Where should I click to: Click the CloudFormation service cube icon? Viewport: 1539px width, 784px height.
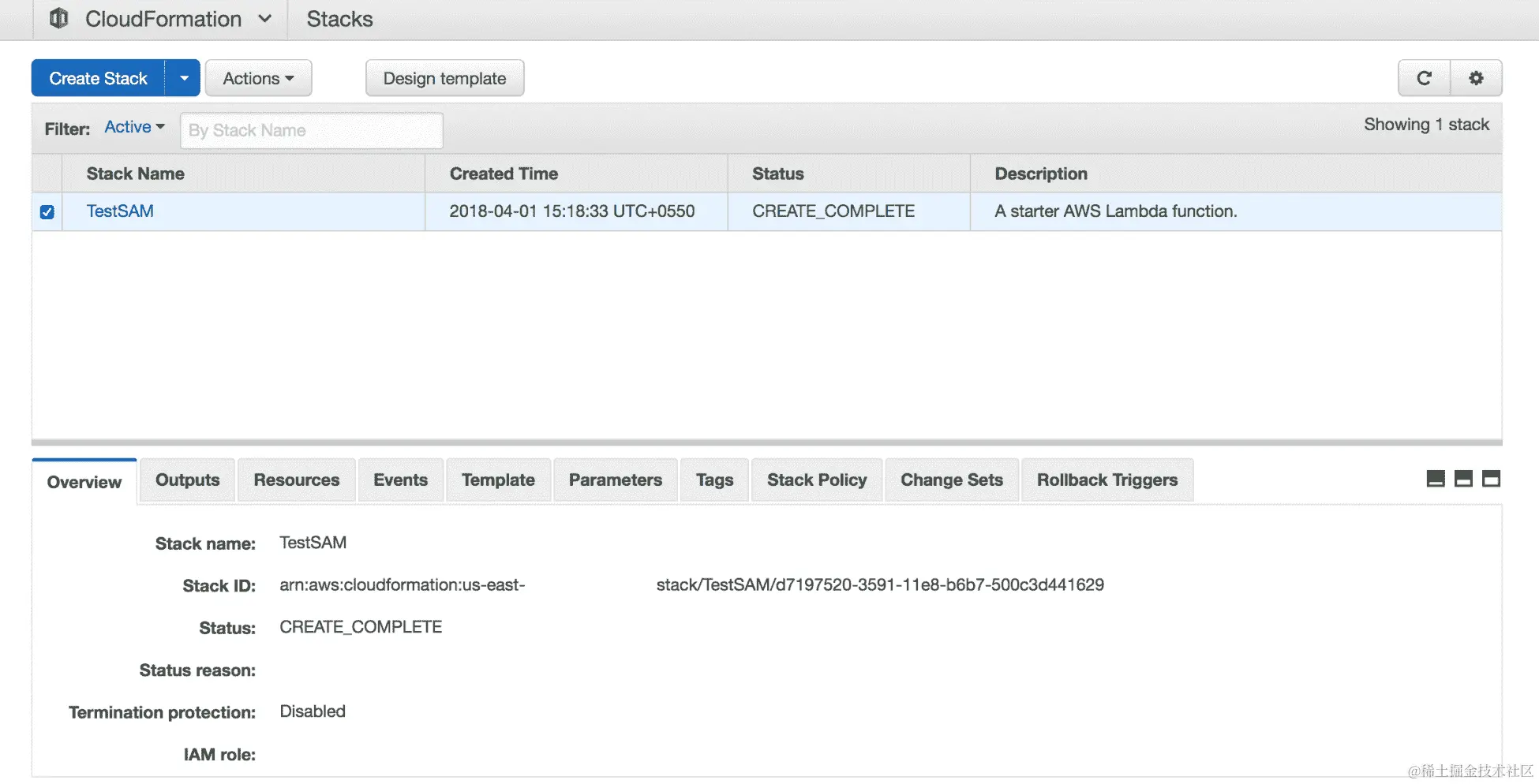coord(58,18)
